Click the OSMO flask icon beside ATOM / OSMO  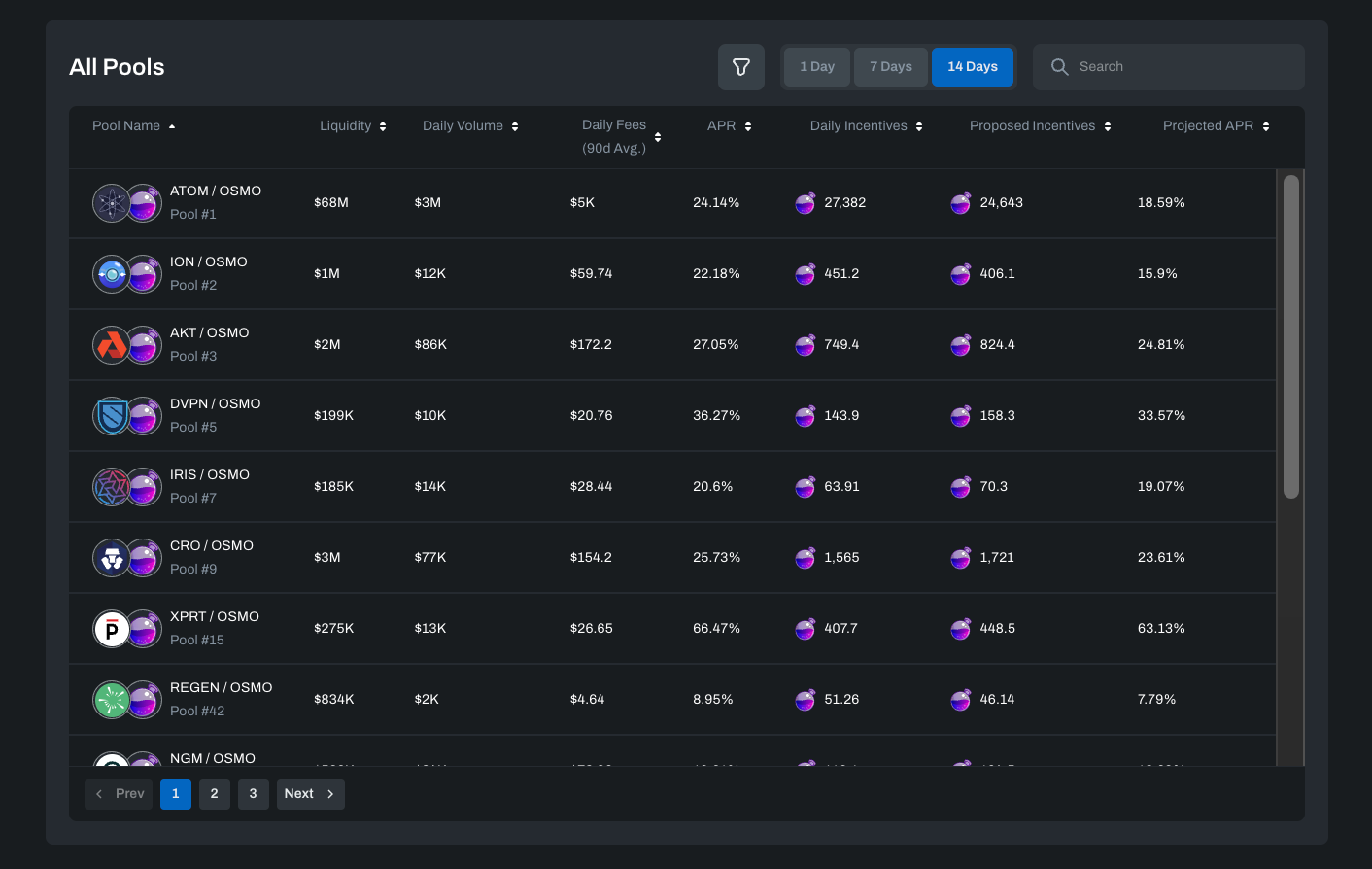[144, 203]
